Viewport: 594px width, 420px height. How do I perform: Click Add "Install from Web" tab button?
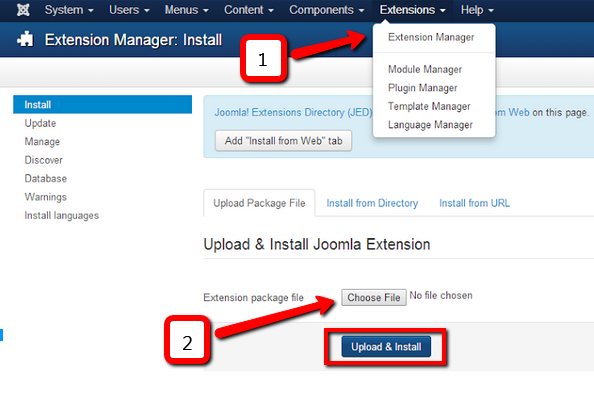click(283, 141)
